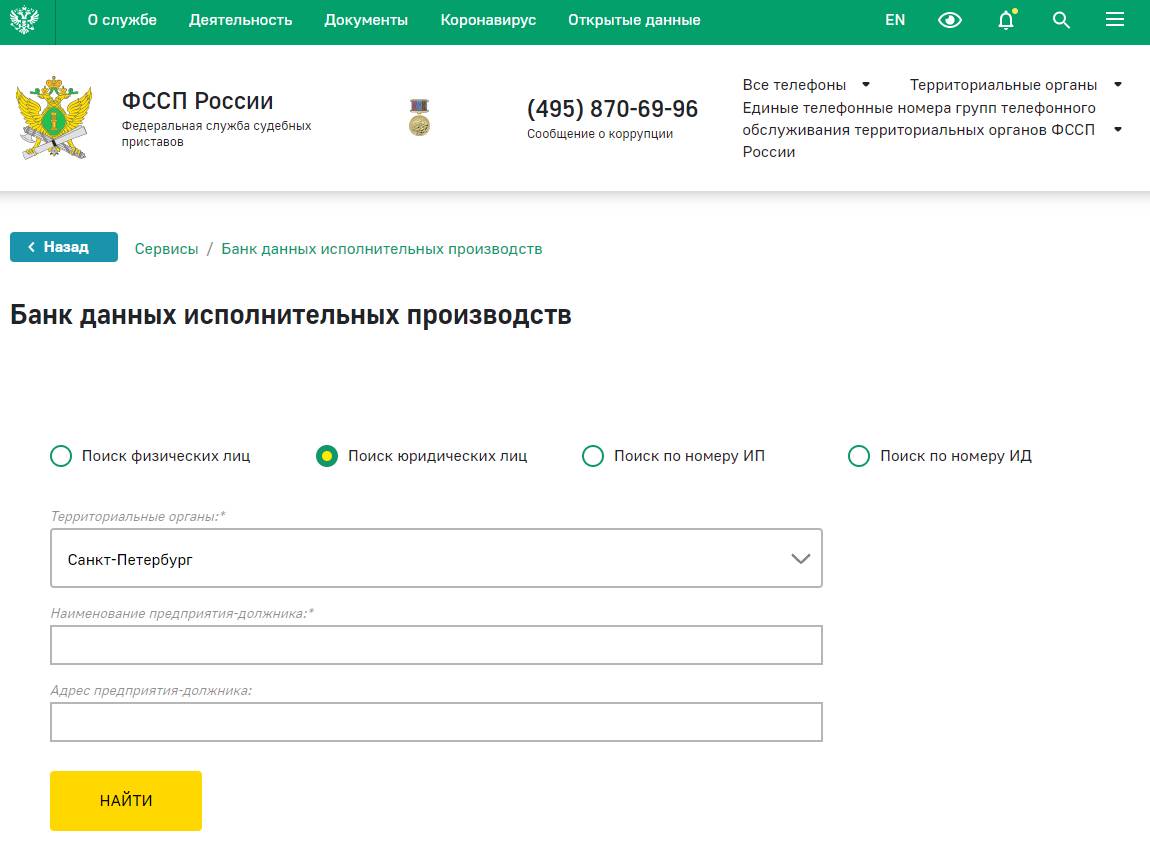Select Поиск юридических лиц radio button
Screen dimensions: 1150x851
[327, 456]
